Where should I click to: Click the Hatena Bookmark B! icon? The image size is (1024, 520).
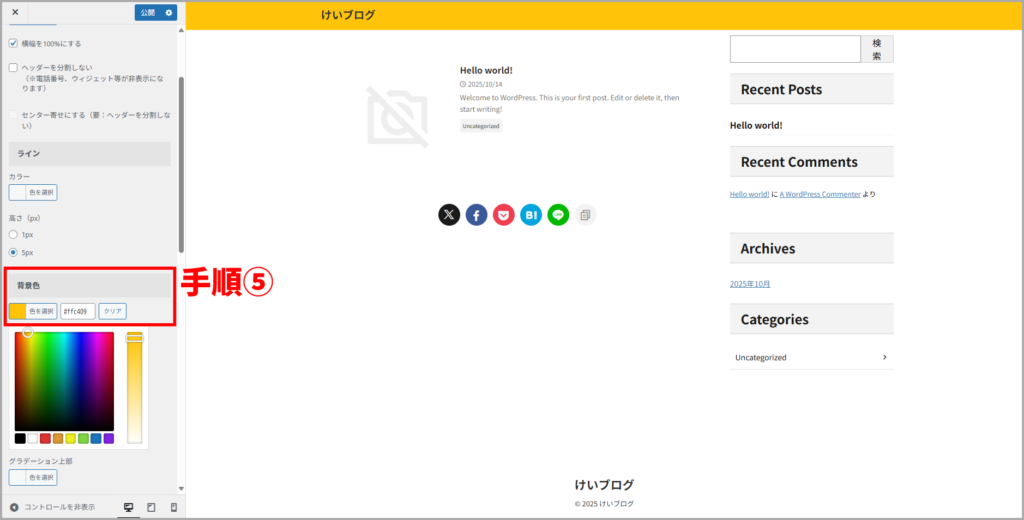[531, 215]
